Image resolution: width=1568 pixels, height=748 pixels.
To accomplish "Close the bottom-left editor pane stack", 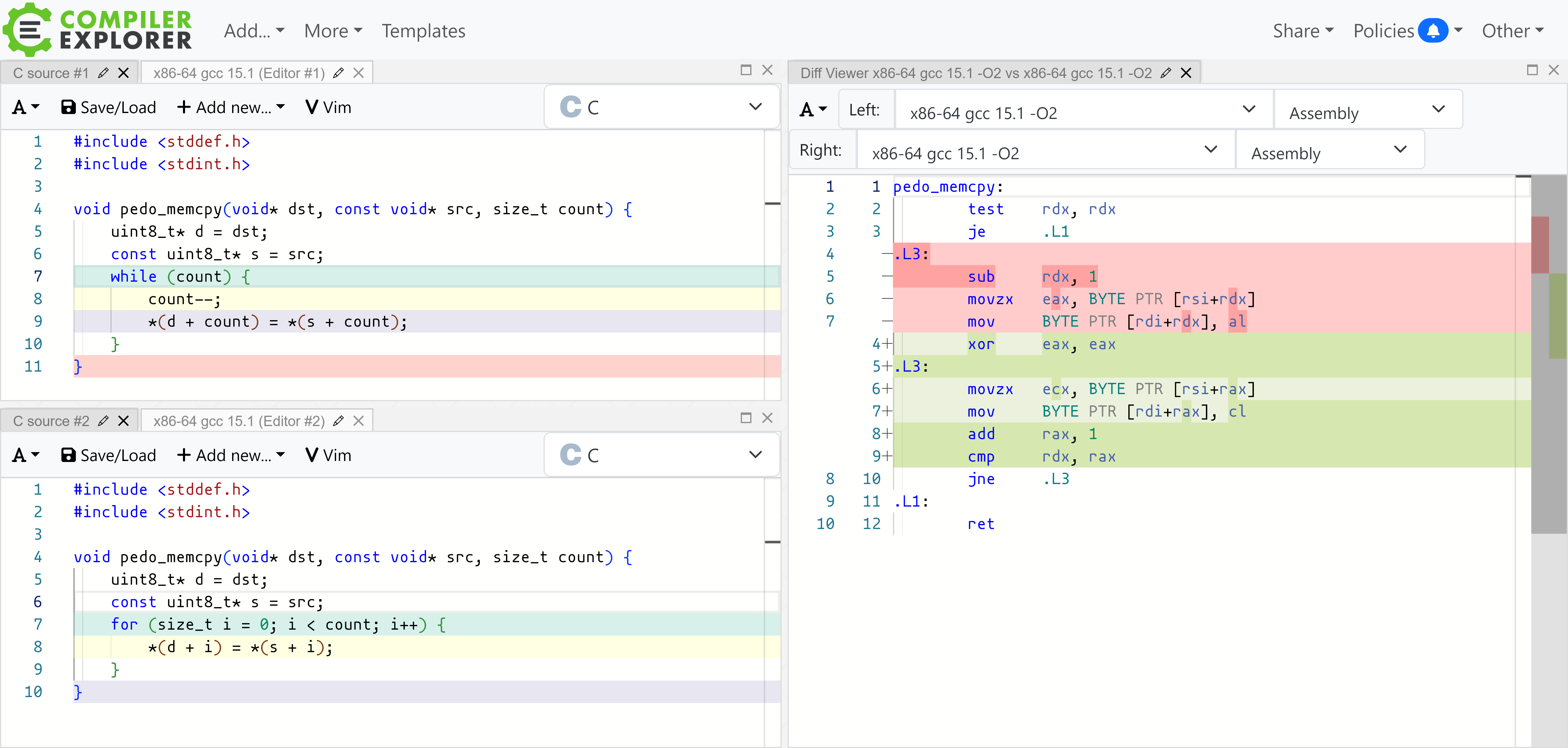I will tap(767, 418).
